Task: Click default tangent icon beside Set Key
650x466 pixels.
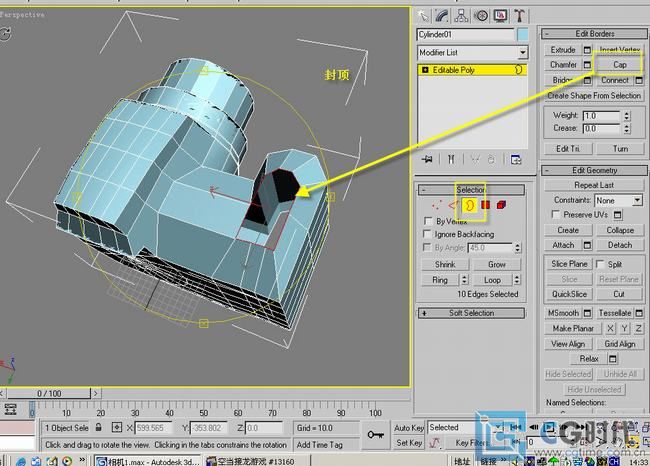Action: [x=434, y=443]
